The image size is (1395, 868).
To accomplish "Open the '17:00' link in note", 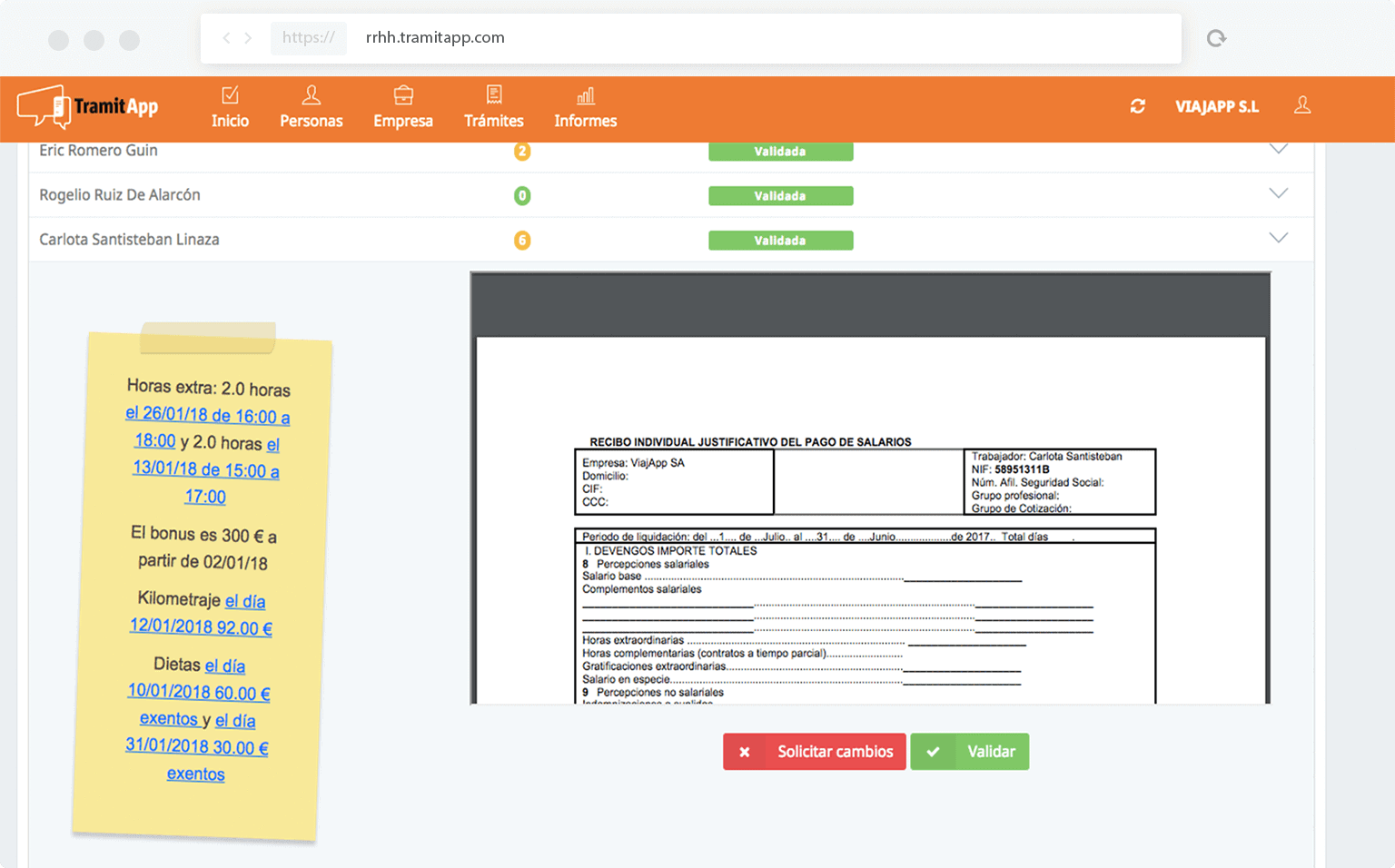I will 205,497.
